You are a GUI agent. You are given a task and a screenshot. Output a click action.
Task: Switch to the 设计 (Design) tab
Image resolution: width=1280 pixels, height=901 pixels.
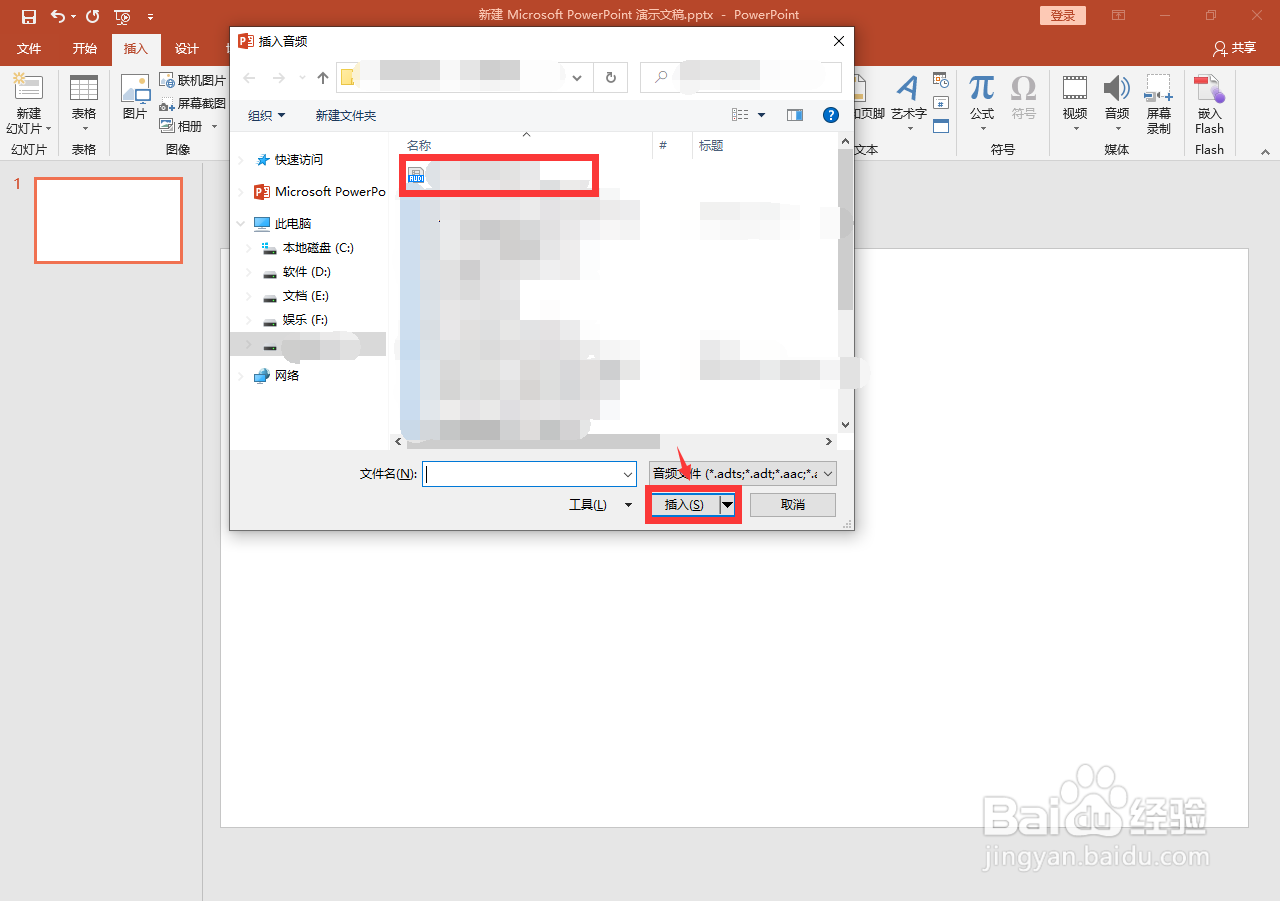pos(186,48)
